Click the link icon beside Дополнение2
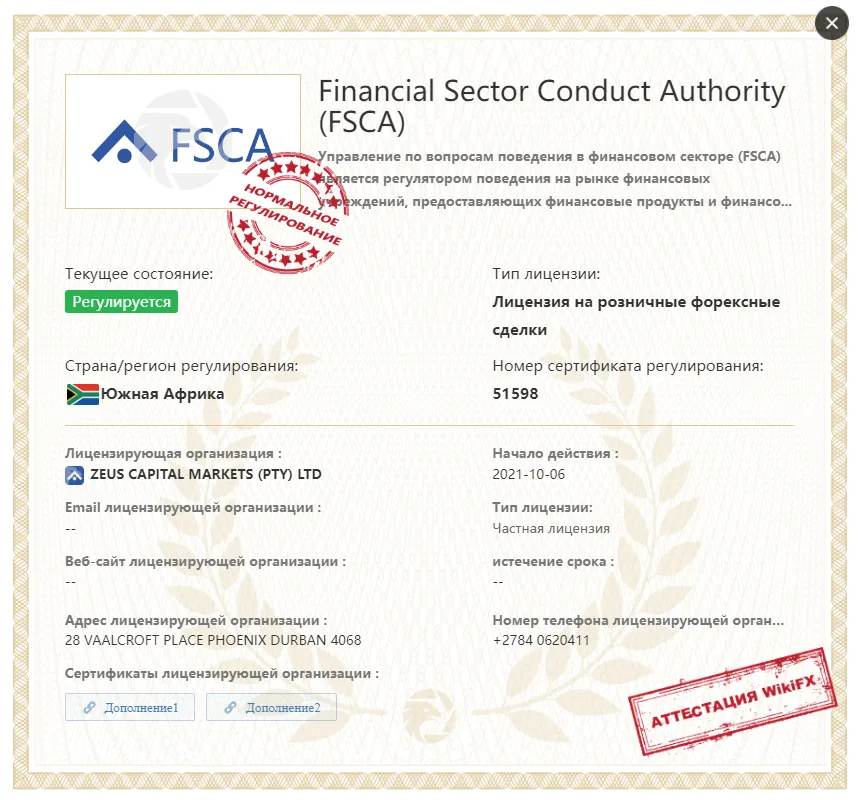The width and height of the screenshot is (859, 800). click(230, 707)
